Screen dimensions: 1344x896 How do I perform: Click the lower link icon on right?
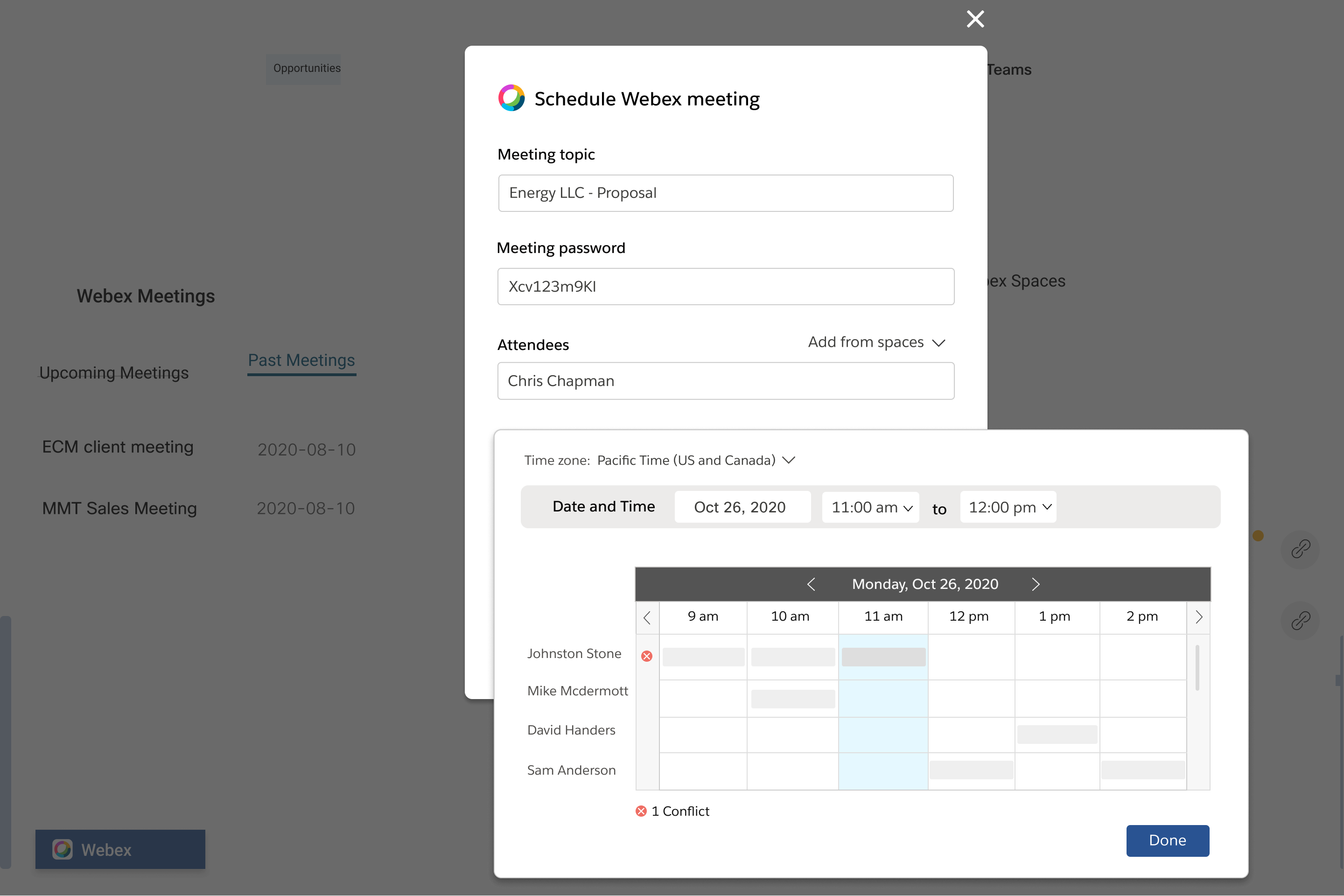(1300, 620)
